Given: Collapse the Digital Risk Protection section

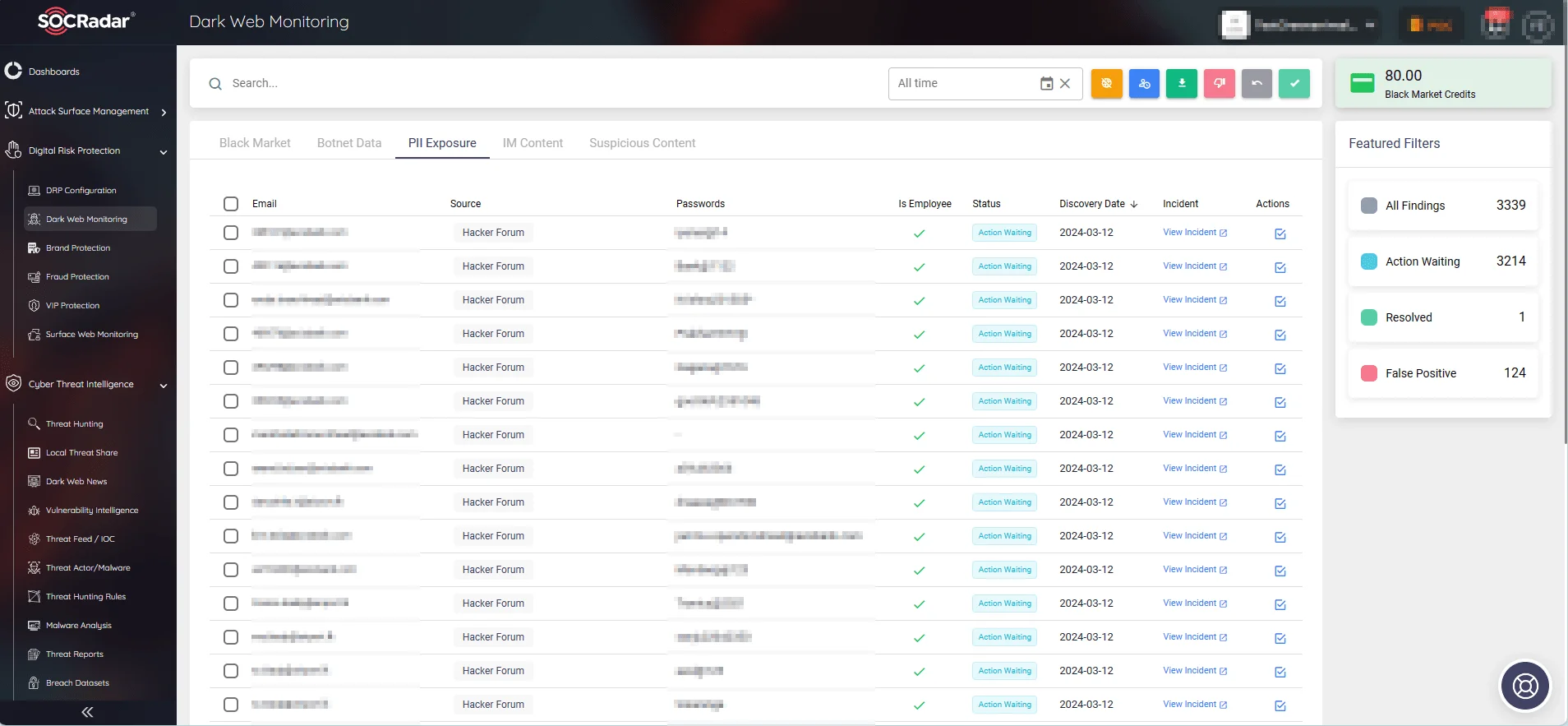Looking at the screenshot, I should pyautogui.click(x=164, y=151).
